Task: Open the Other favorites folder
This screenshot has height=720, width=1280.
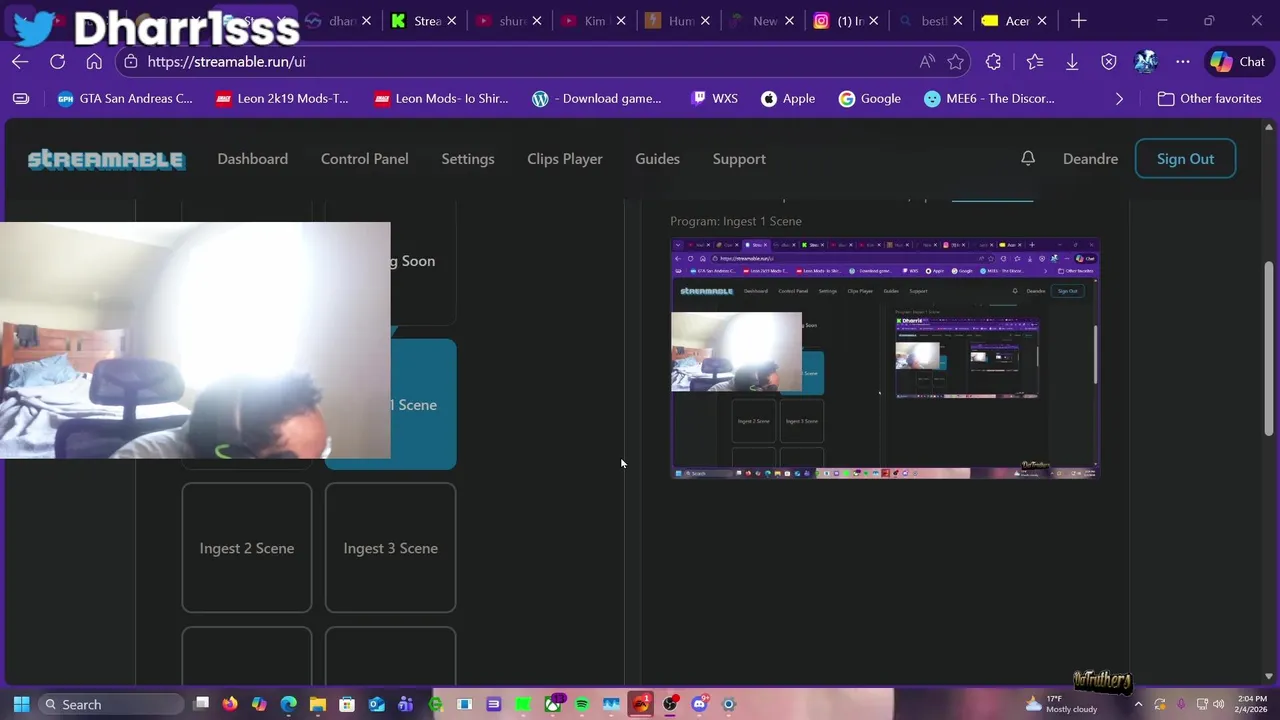Action: coord(1209,99)
